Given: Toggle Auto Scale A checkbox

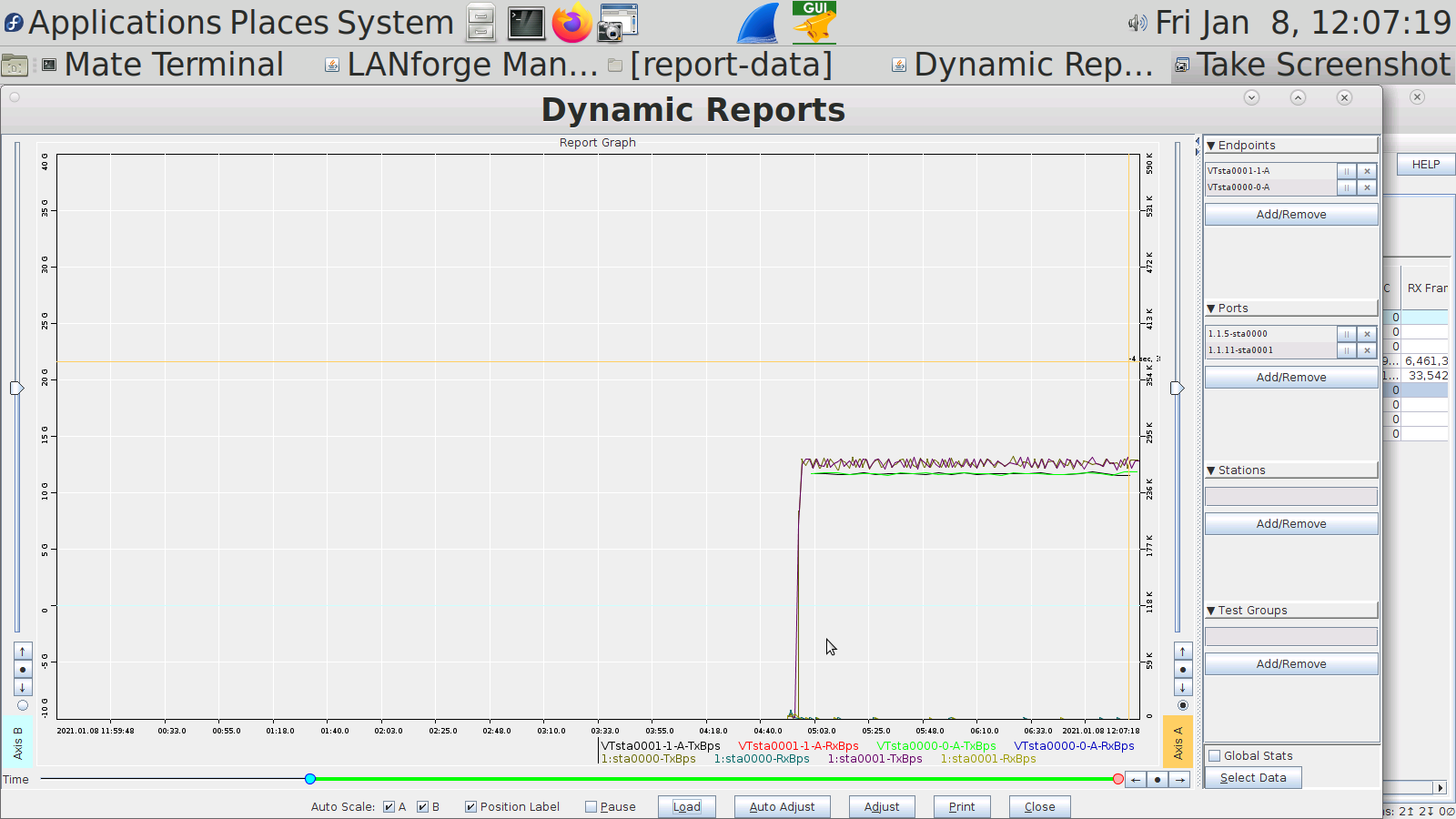Looking at the screenshot, I should [x=389, y=807].
